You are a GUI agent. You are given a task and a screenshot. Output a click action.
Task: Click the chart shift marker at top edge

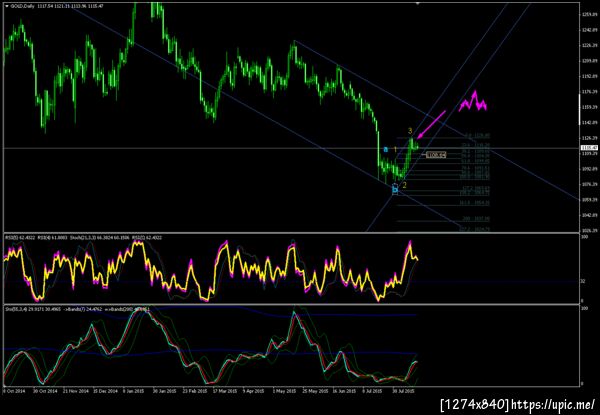[418, 3]
